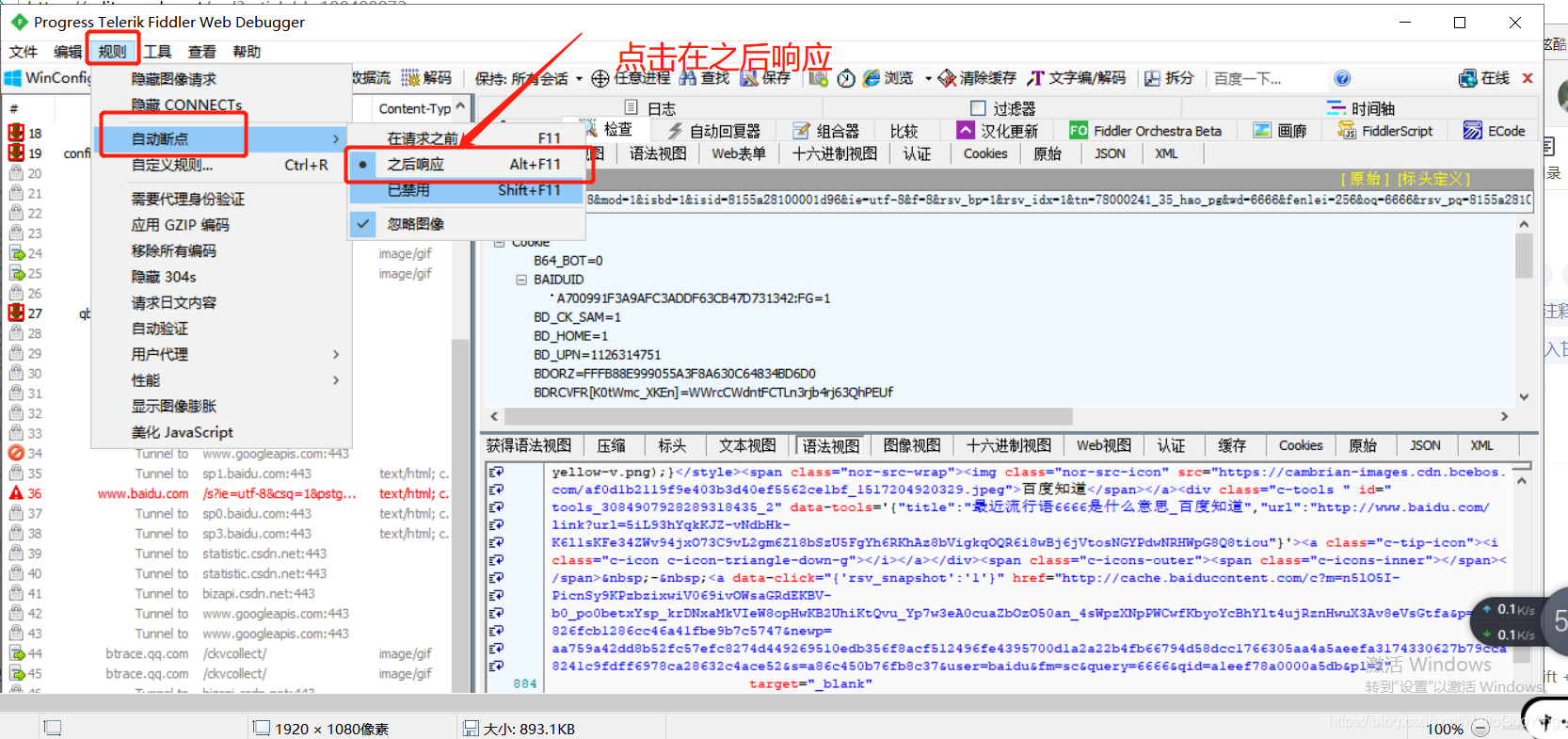Image resolution: width=1568 pixels, height=739 pixels.
Task: Select 之后响应 (After Responses) radio option
Action: [466, 164]
